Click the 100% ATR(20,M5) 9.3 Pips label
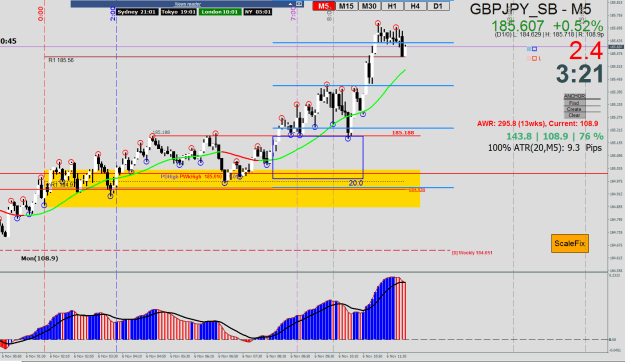Image resolution: width=625 pixels, height=362 pixels. 545,148
